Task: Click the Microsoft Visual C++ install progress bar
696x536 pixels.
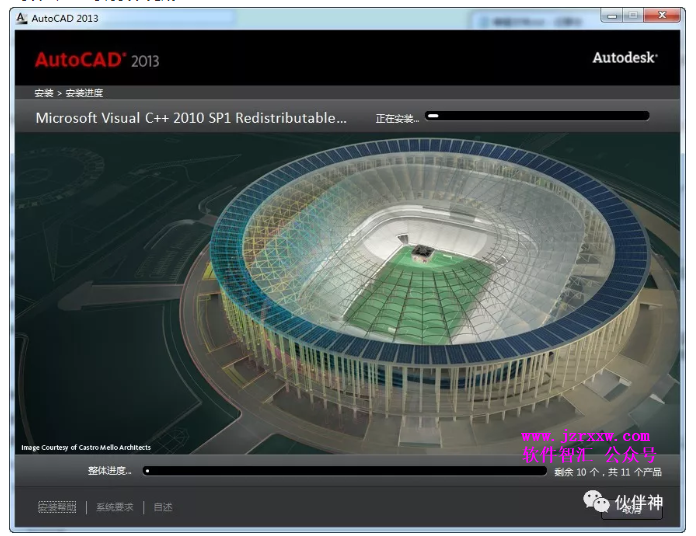Action: coord(537,116)
